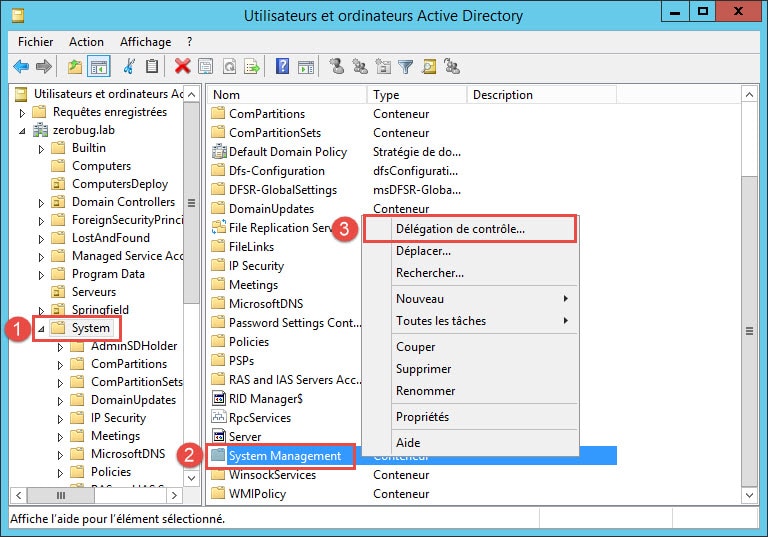This screenshot has height=537, width=768.
Task: Open the Nouveau submenu
Action: click(470, 299)
